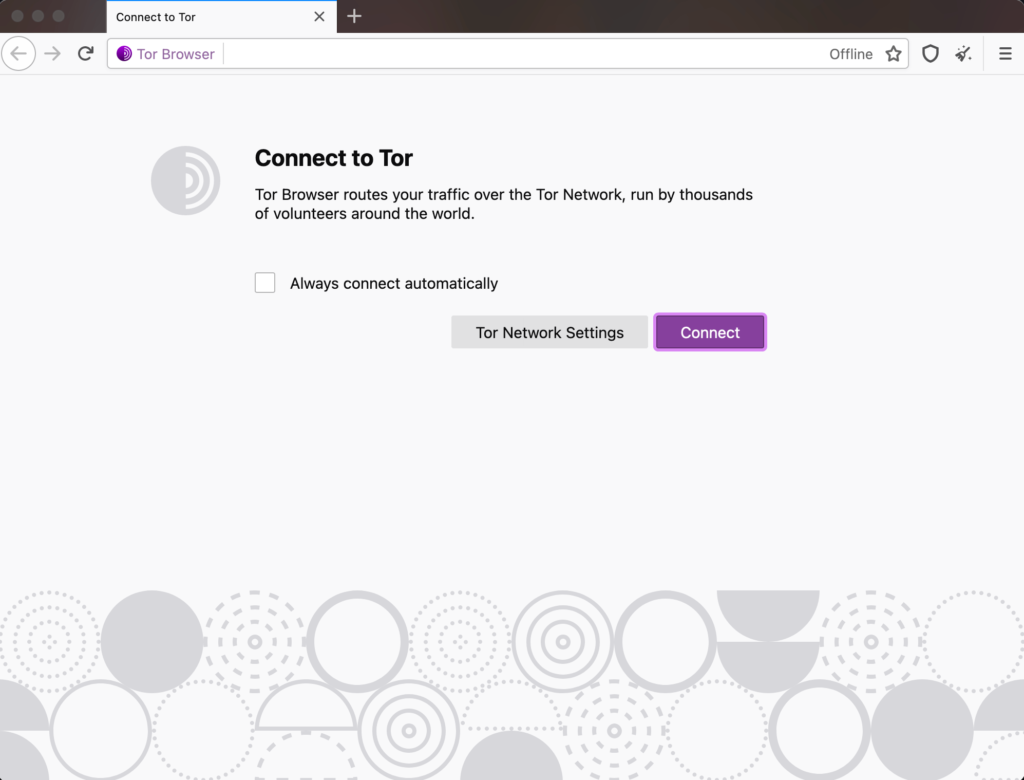Enable Always connect automatically checkbox
This screenshot has height=780, width=1024.
pos(265,283)
